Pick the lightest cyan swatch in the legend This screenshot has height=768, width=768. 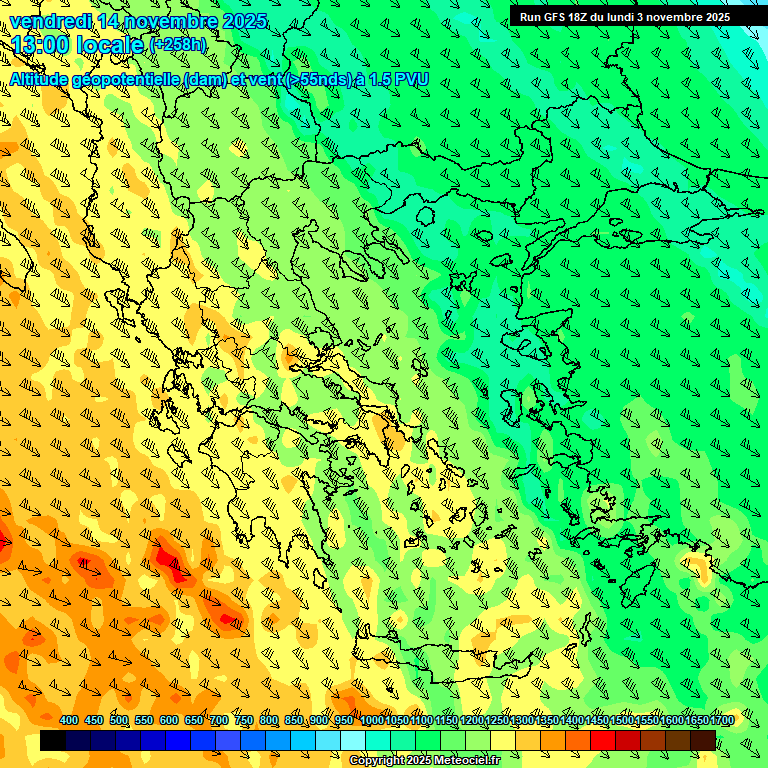point(353,741)
